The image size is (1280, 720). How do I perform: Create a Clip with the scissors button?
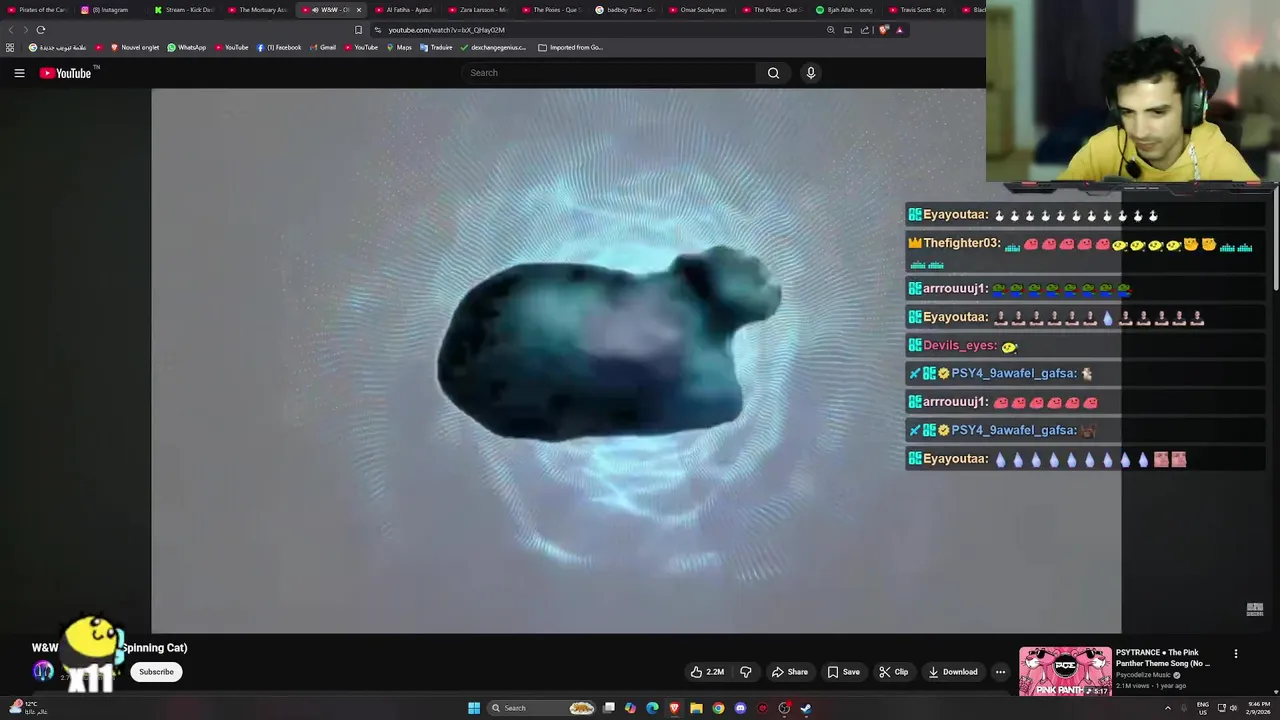pyautogui.click(x=893, y=672)
